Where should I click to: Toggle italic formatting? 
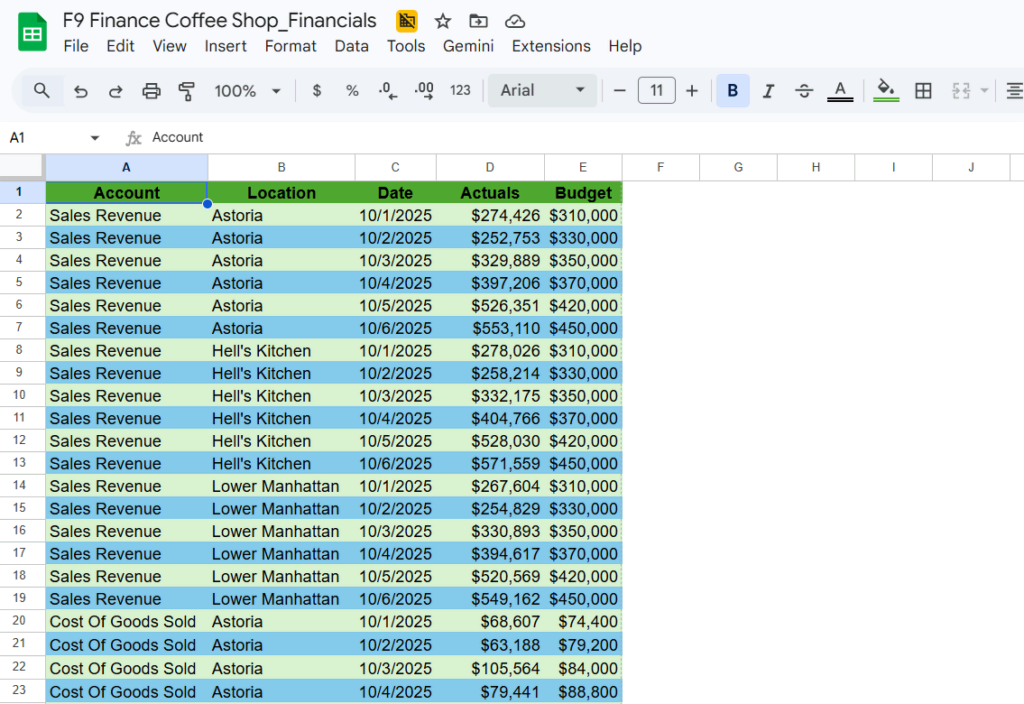pyautogui.click(x=769, y=91)
